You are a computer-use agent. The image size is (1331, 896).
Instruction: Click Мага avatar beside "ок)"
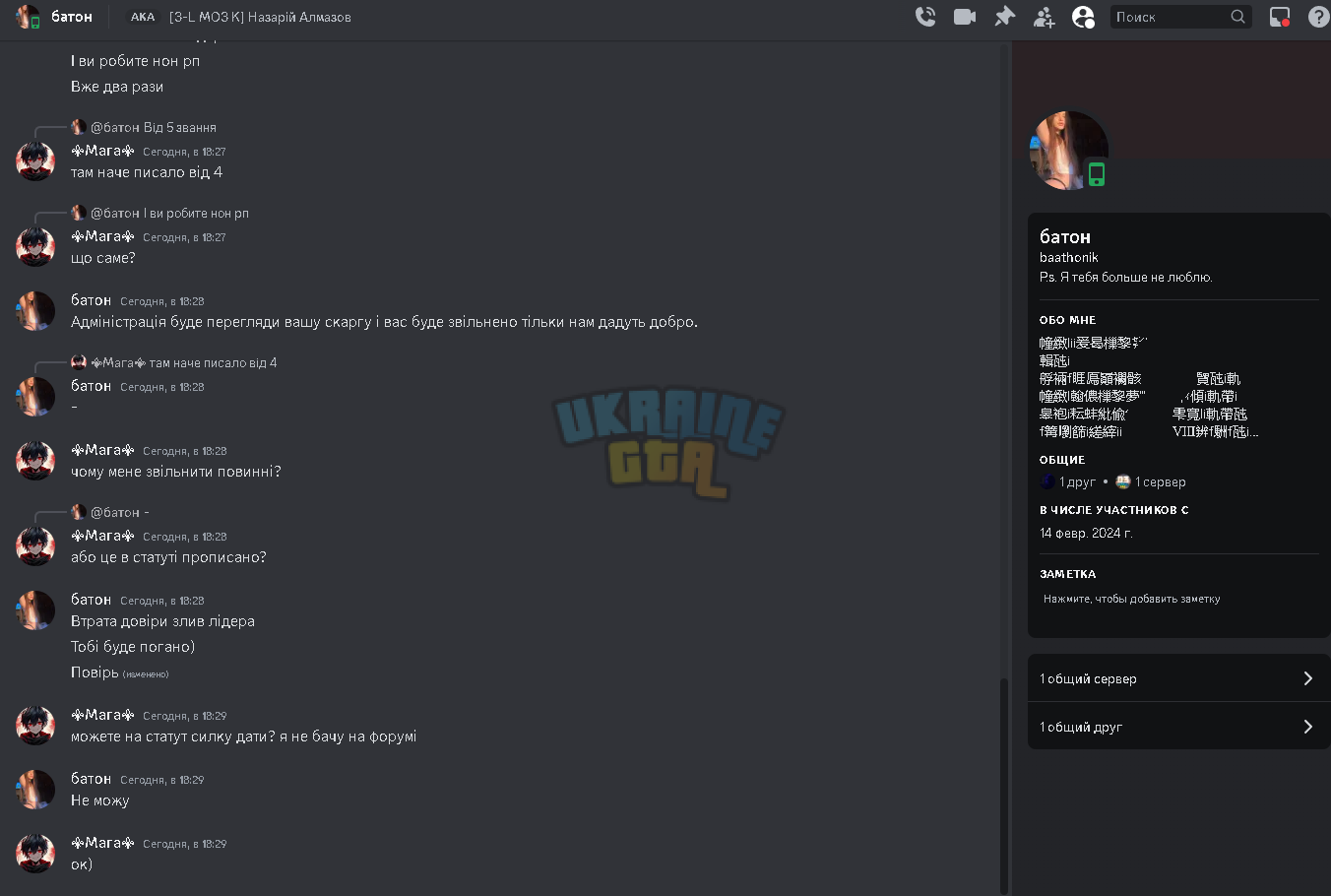tap(35, 854)
